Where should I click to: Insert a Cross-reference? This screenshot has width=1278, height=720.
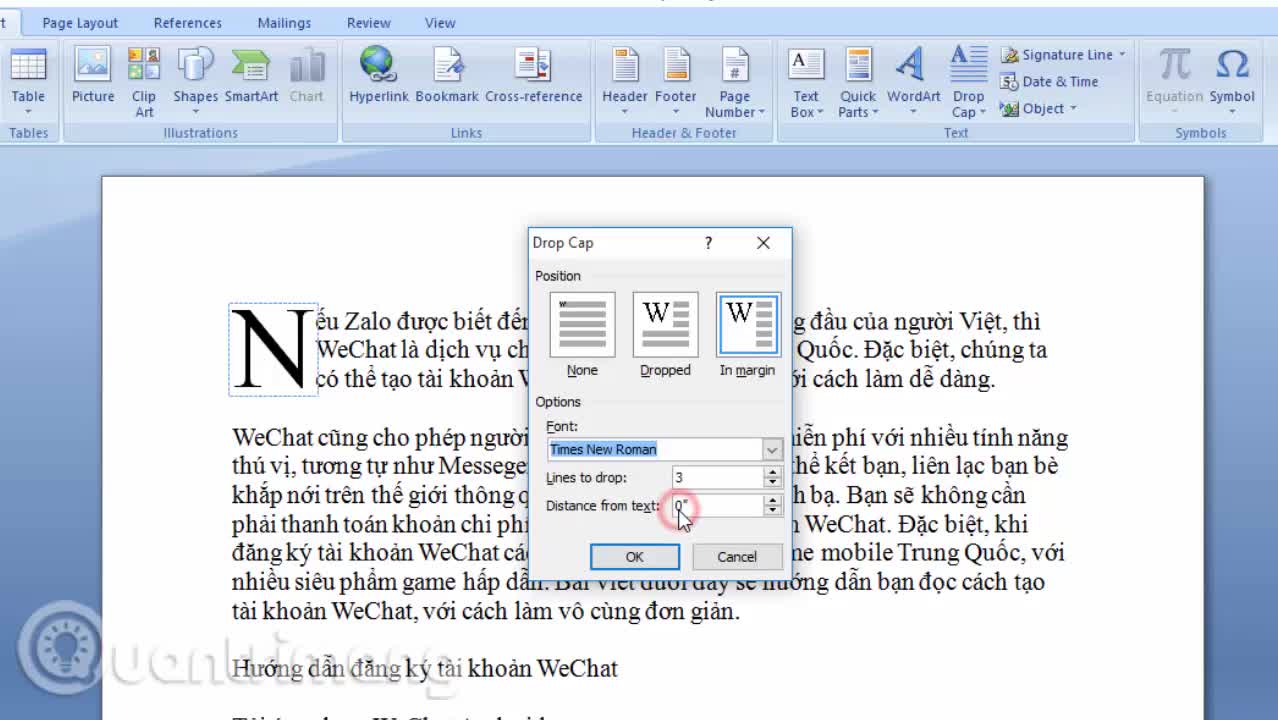click(x=533, y=76)
